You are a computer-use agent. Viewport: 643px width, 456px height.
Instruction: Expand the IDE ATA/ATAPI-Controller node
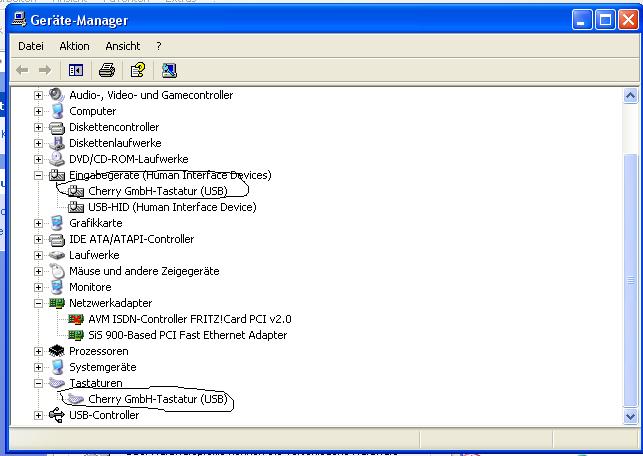[x=38, y=239]
